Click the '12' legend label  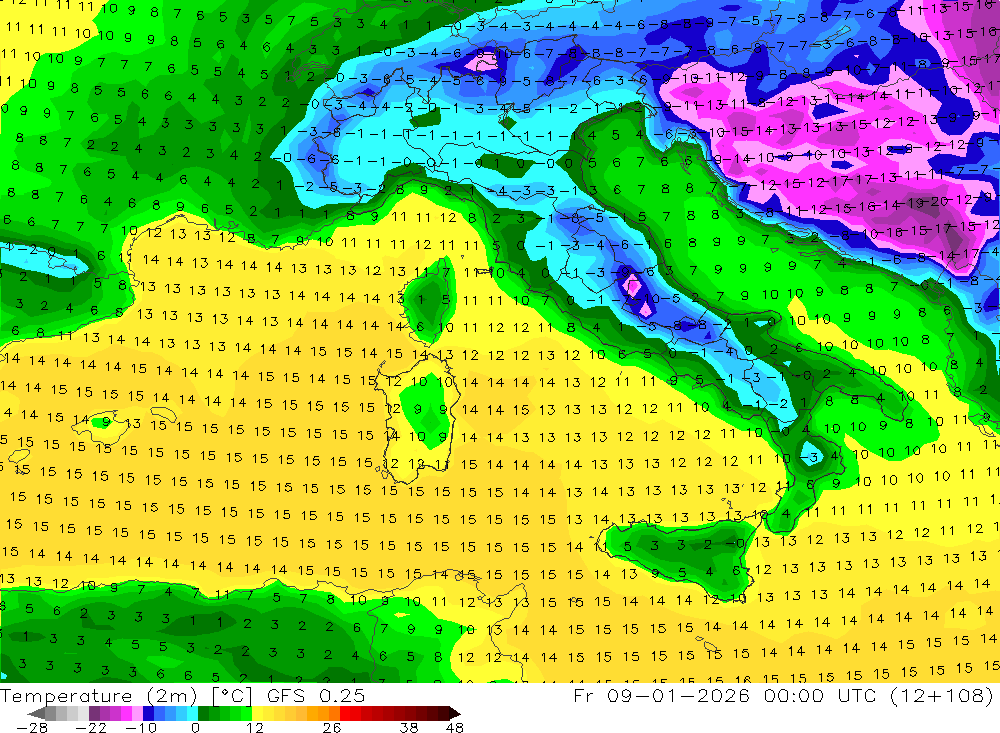(254, 727)
